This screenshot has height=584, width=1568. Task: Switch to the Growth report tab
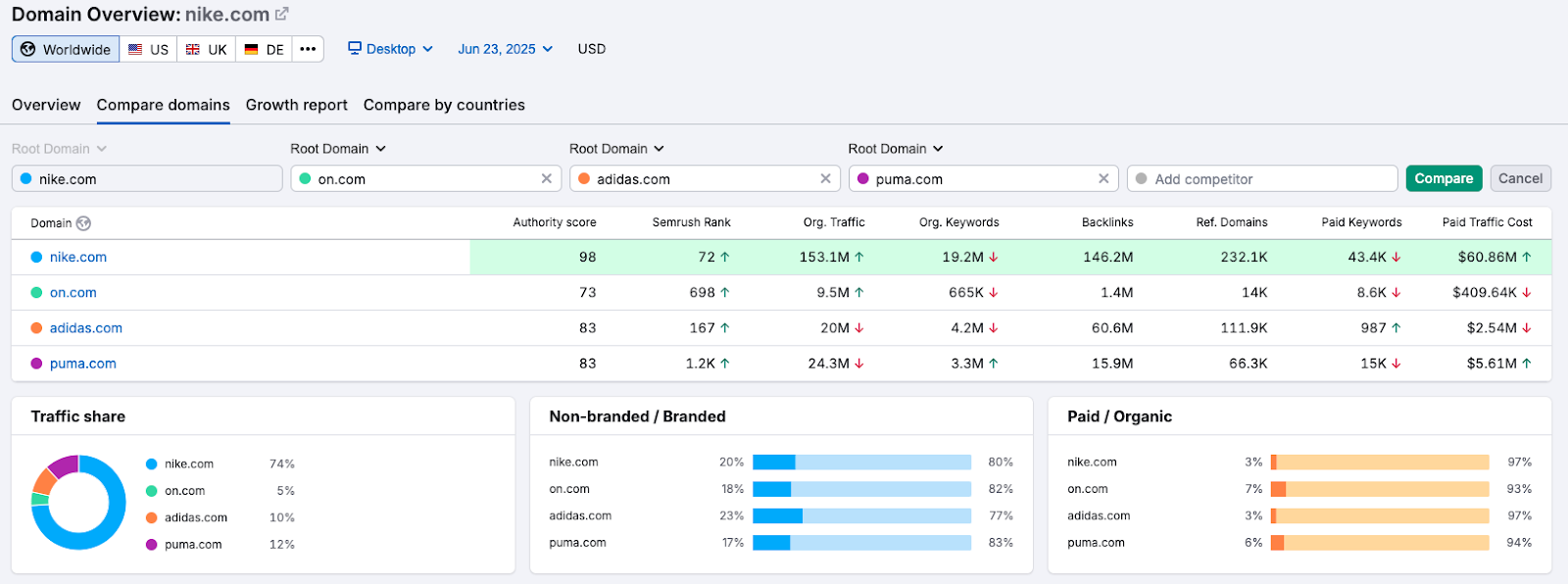point(296,105)
